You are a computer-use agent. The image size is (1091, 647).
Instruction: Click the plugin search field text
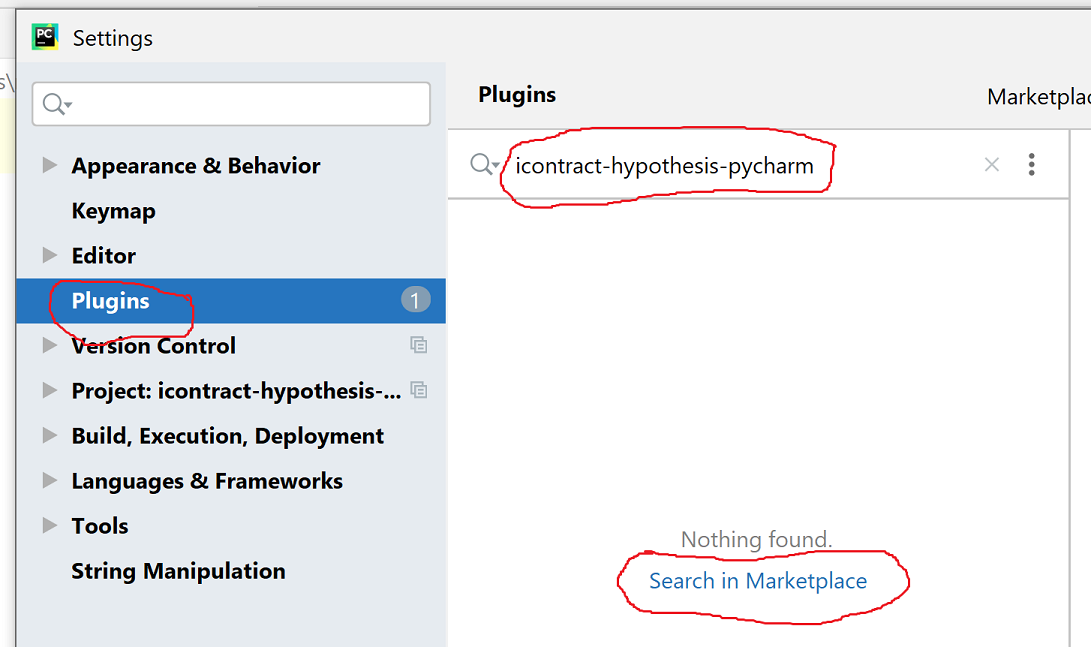pos(664,166)
